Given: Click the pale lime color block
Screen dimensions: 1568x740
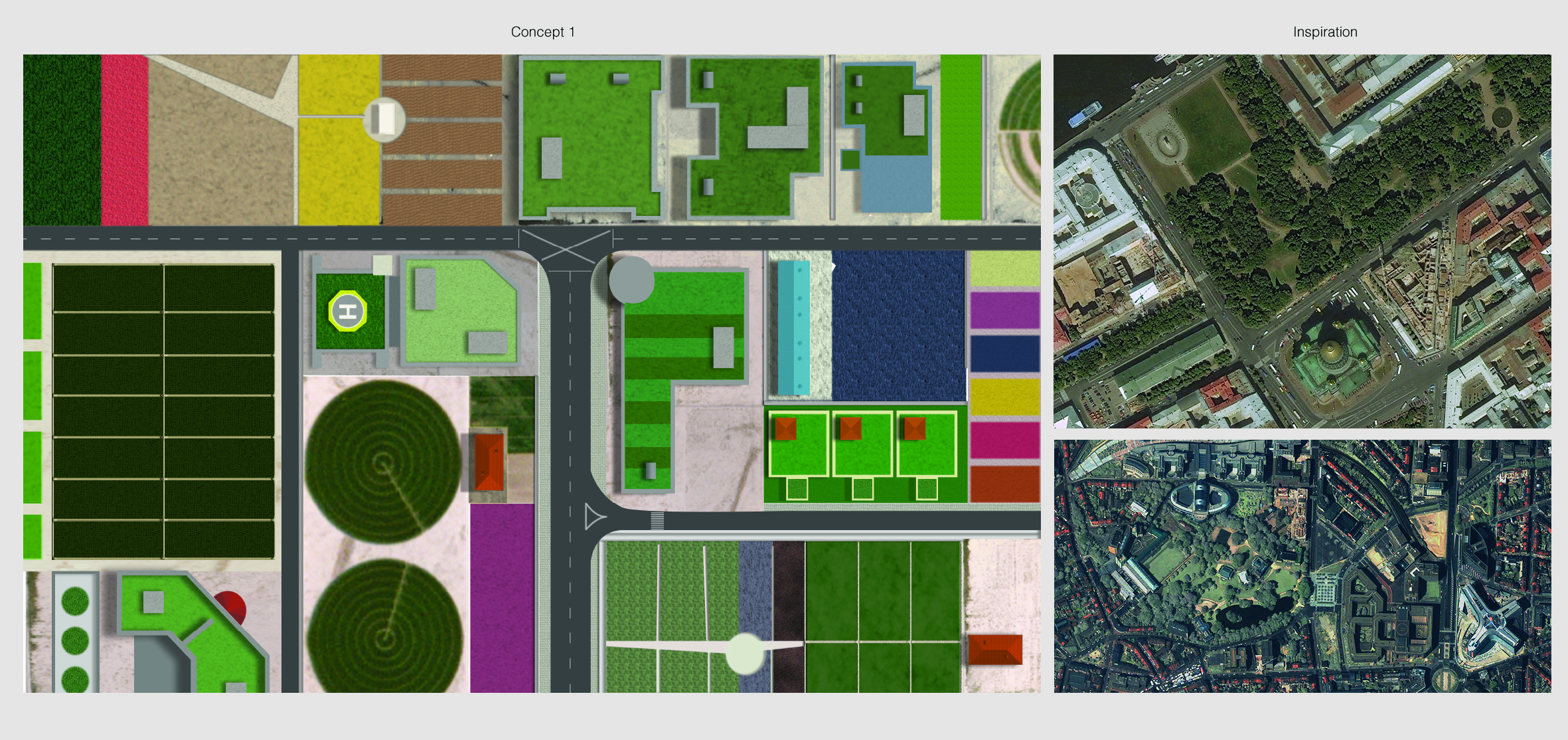Looking at the screenshot, I should (1004, 268).
